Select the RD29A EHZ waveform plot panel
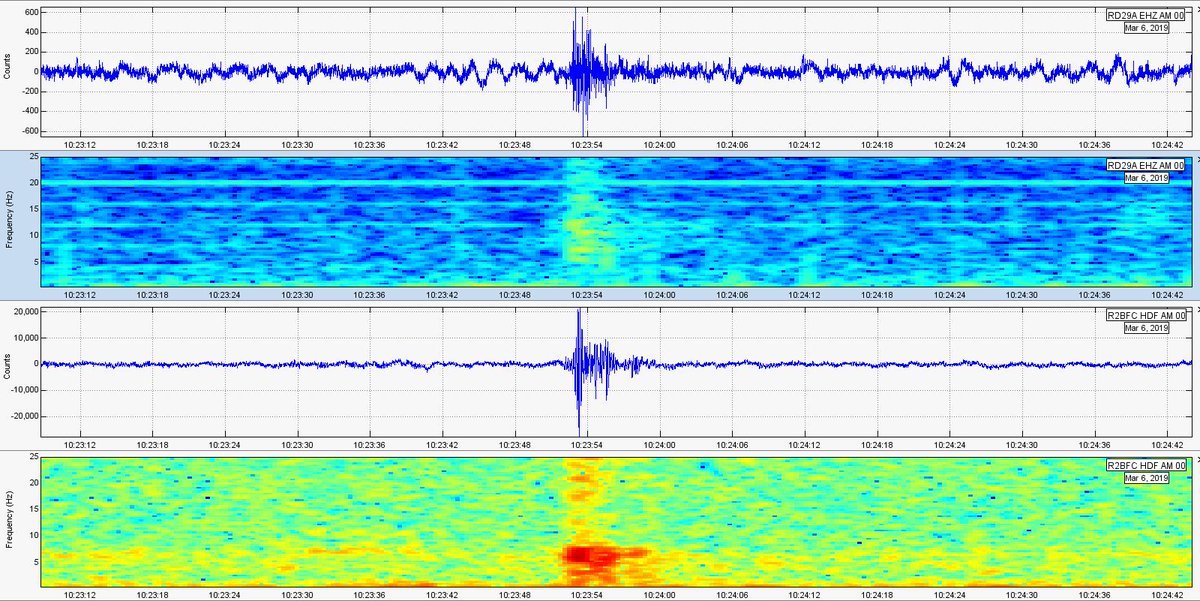 coord(616,72)
